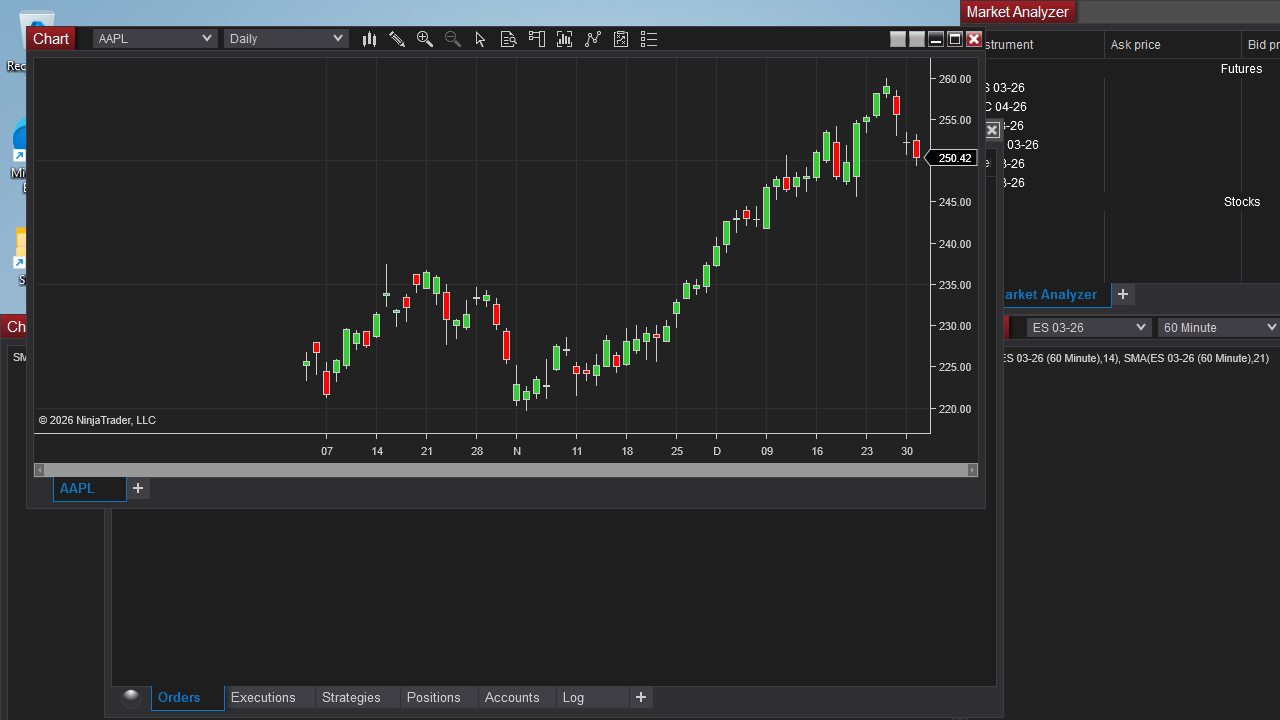Switch to the Executions tab
Screen dimensions: 1280x720
pyautogui.click(x=263, y=697)
